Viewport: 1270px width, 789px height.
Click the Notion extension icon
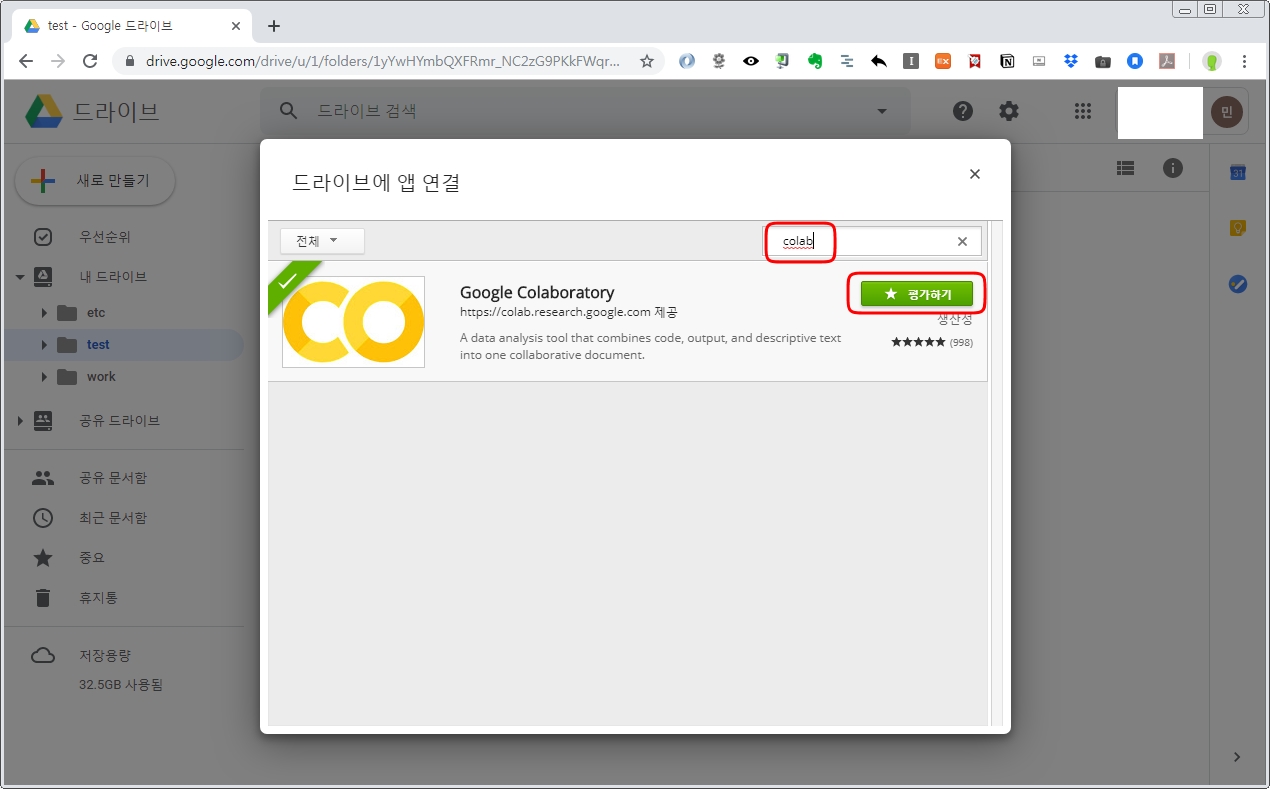pos(1007,61)
